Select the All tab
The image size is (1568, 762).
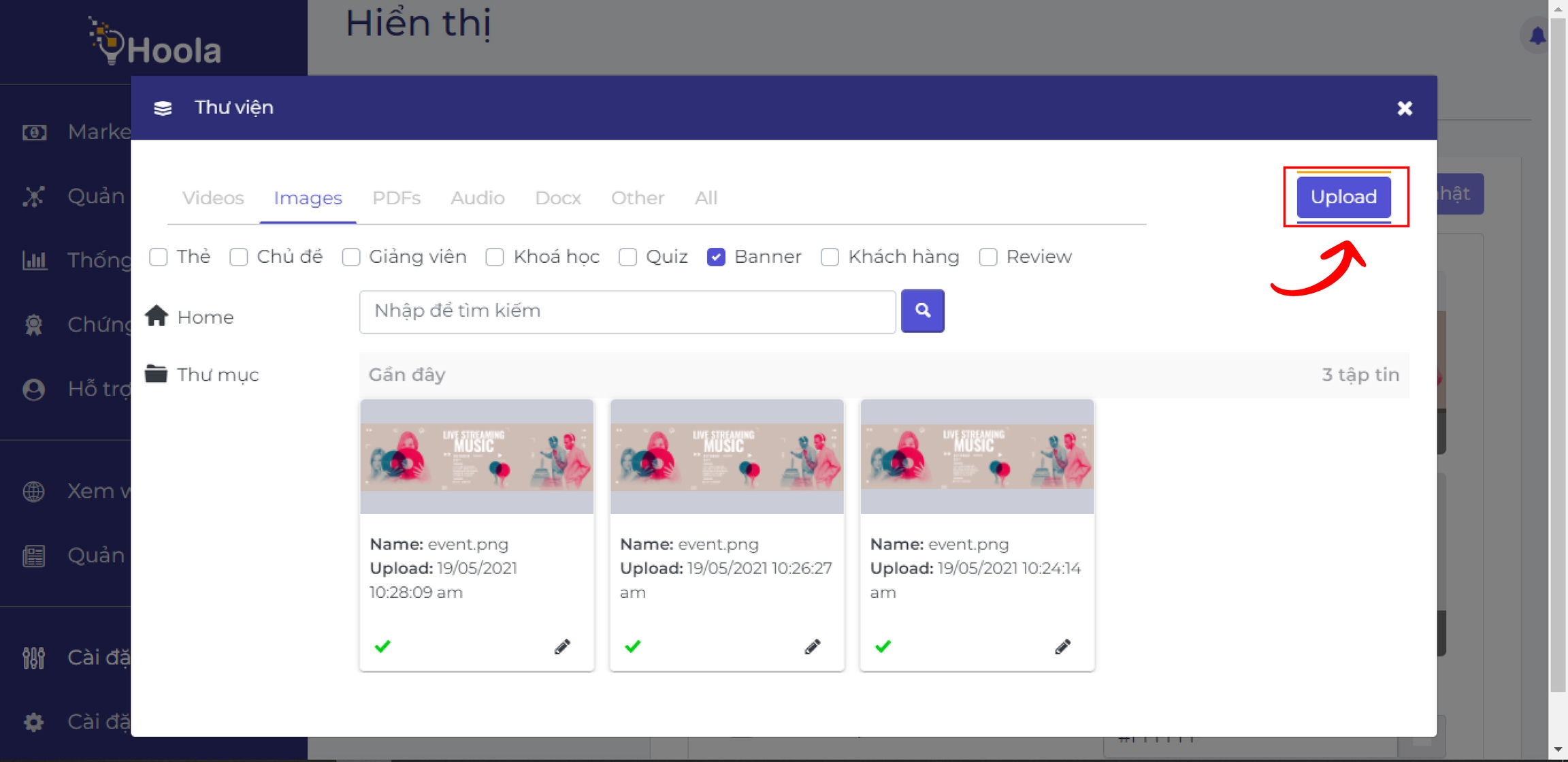(x=706, y=197)
